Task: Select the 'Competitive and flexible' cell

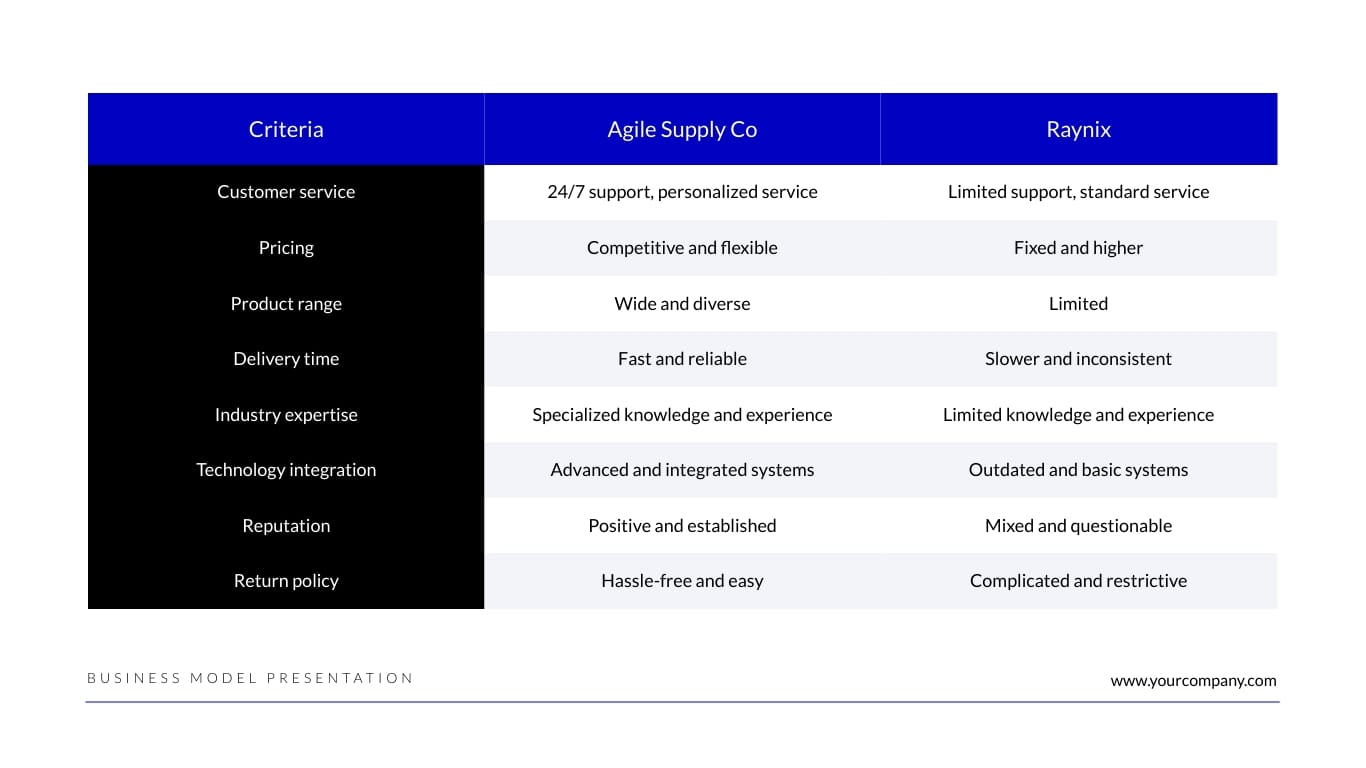Action: tap(682, 248)
